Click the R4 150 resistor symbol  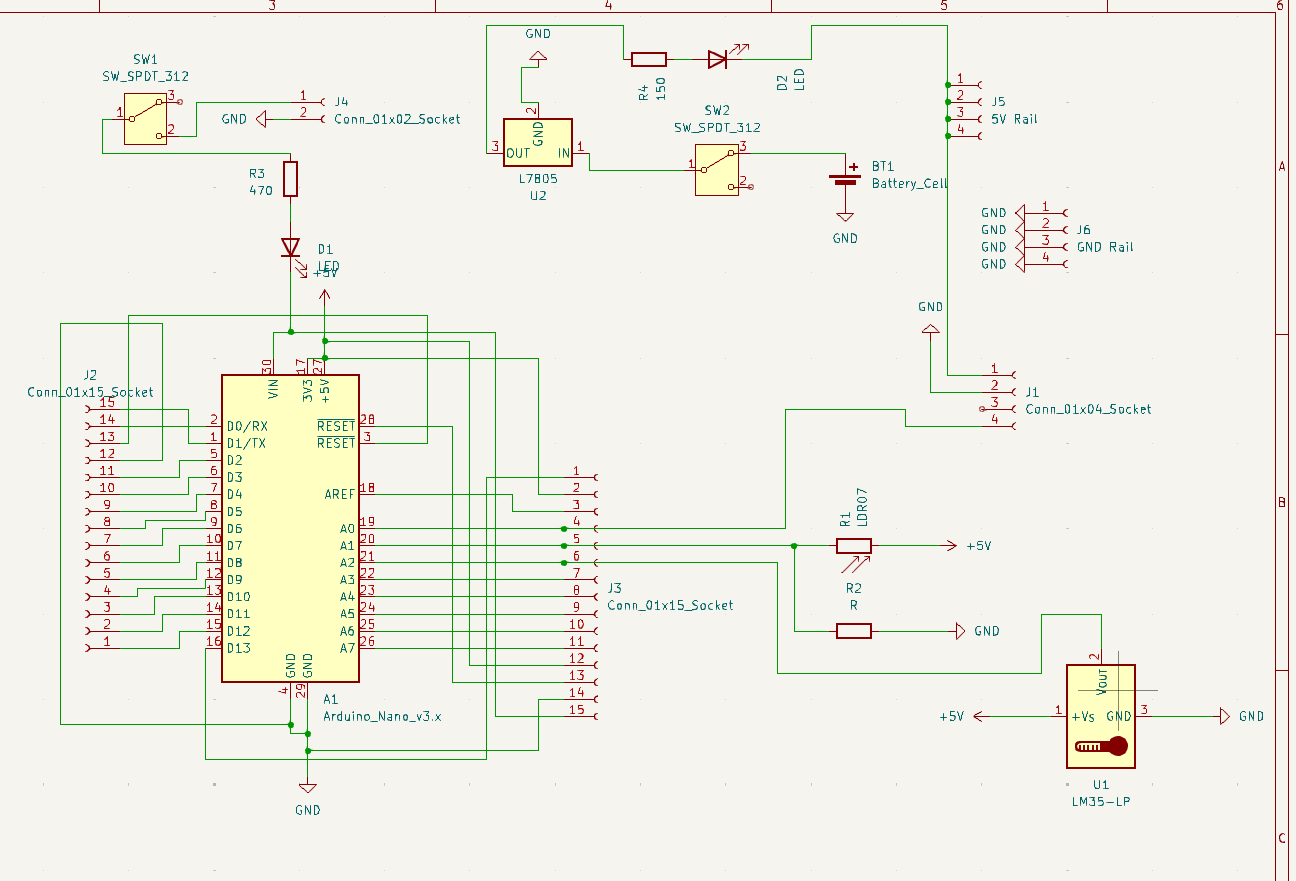click(x=649, y=59)
